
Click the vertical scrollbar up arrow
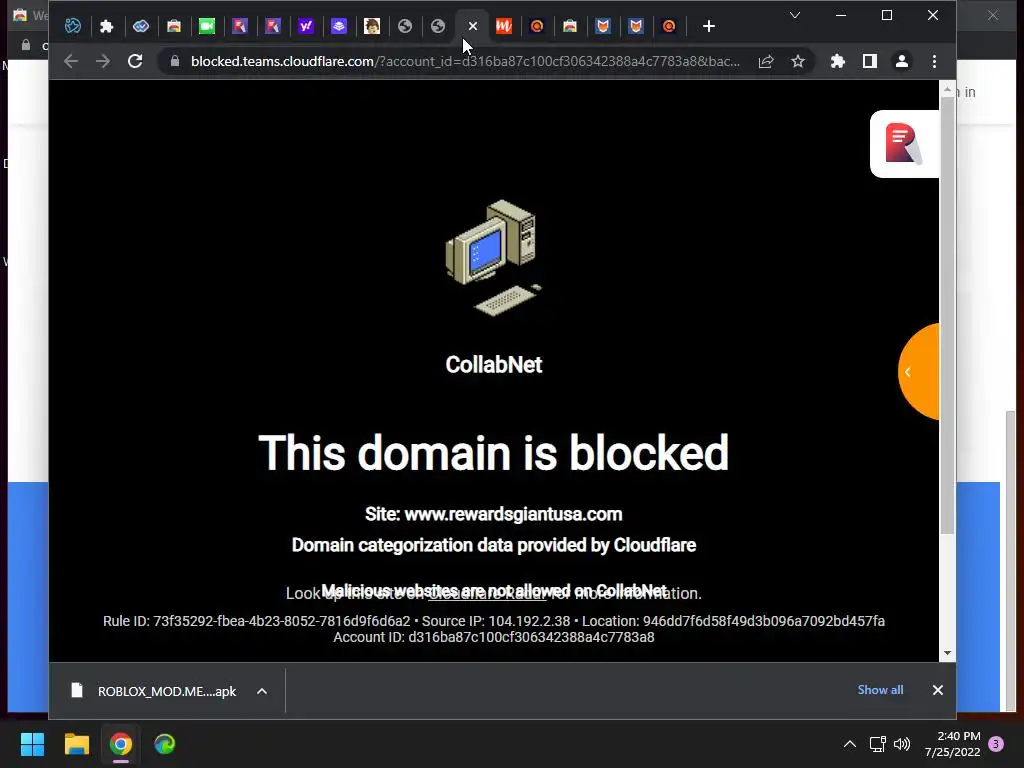[948, 89]
